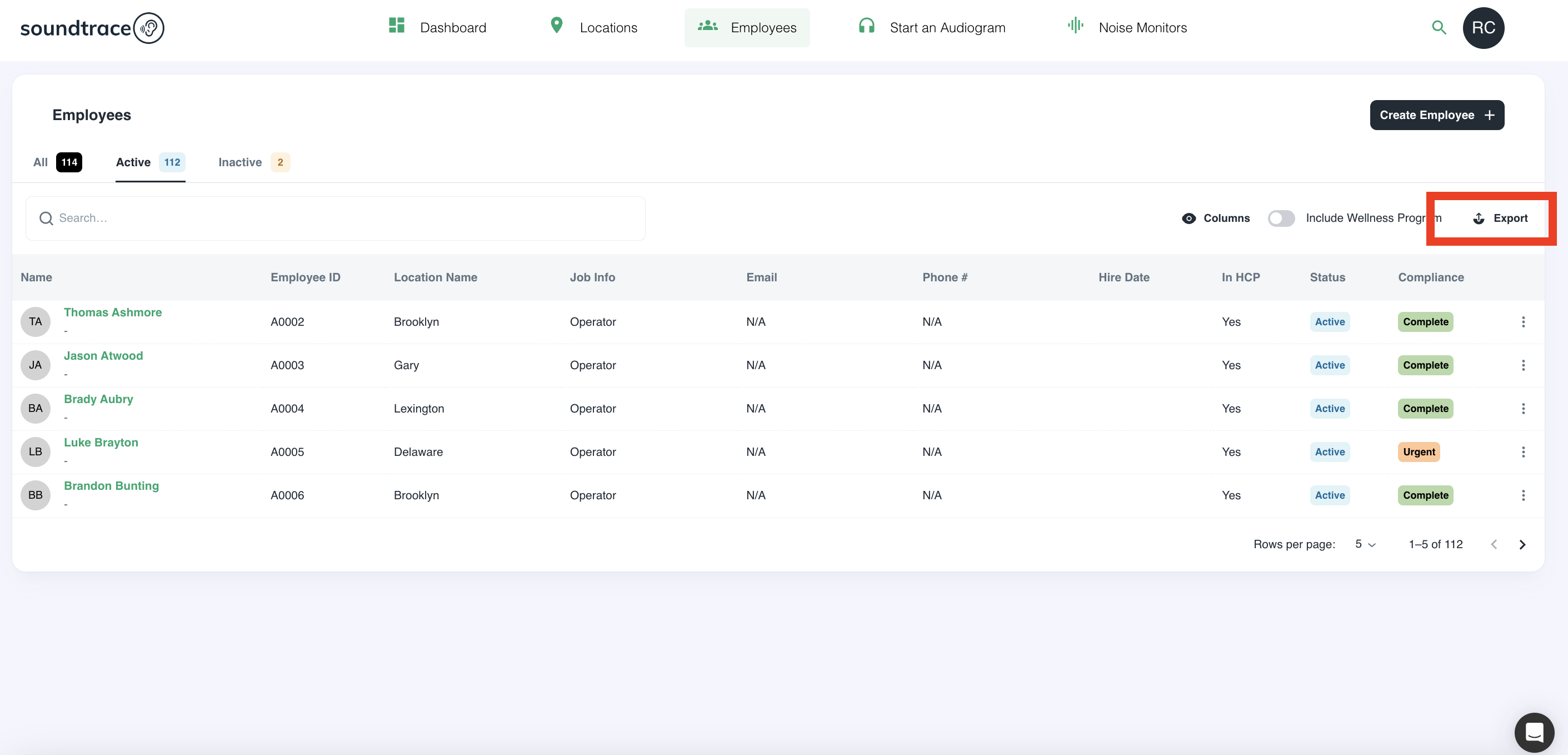1568x755 pixels.
Task: Toggle Include Wellness Program switch
Action: pos(1281,218)
